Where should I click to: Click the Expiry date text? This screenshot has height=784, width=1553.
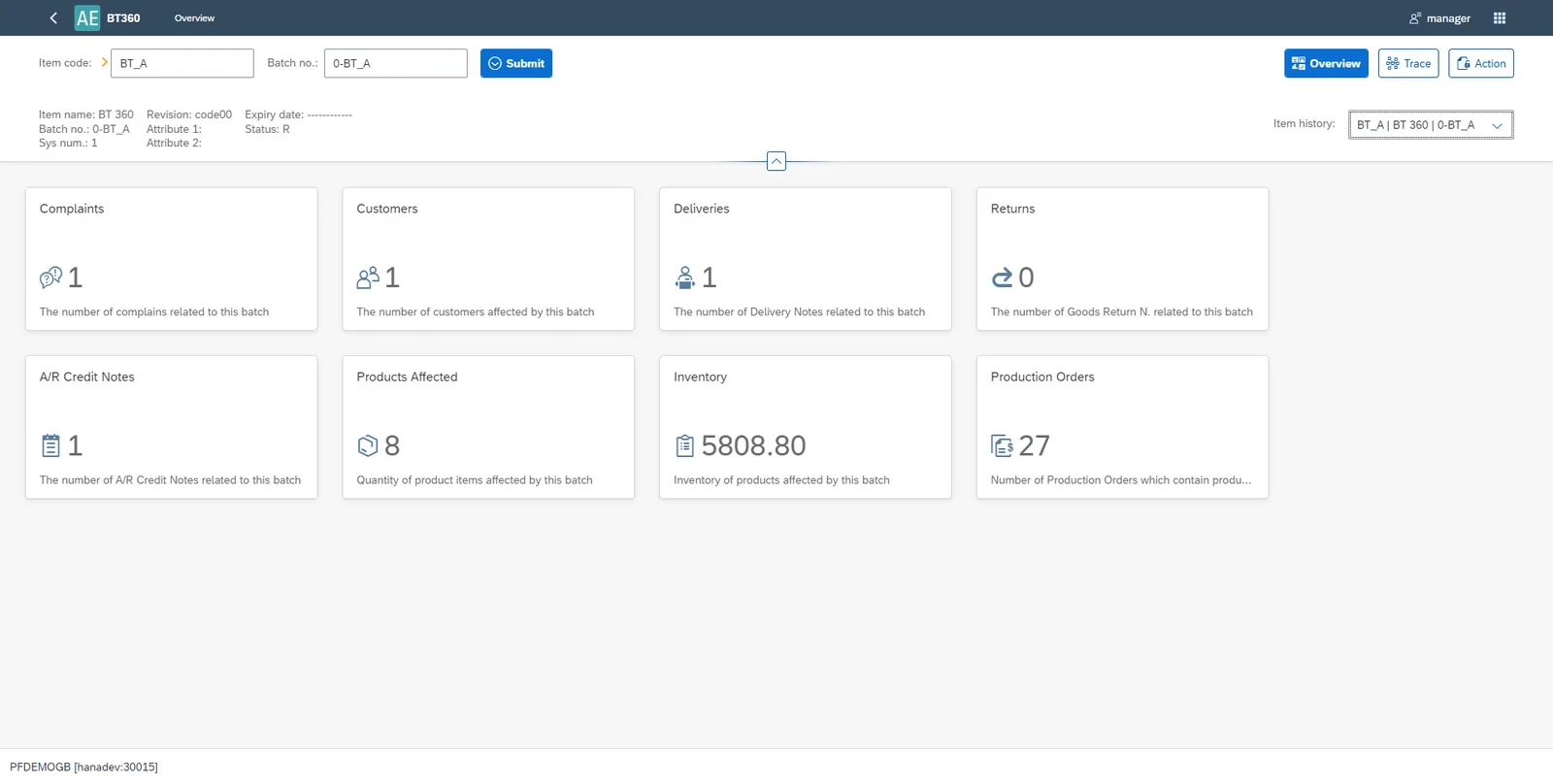pos(298,114)
